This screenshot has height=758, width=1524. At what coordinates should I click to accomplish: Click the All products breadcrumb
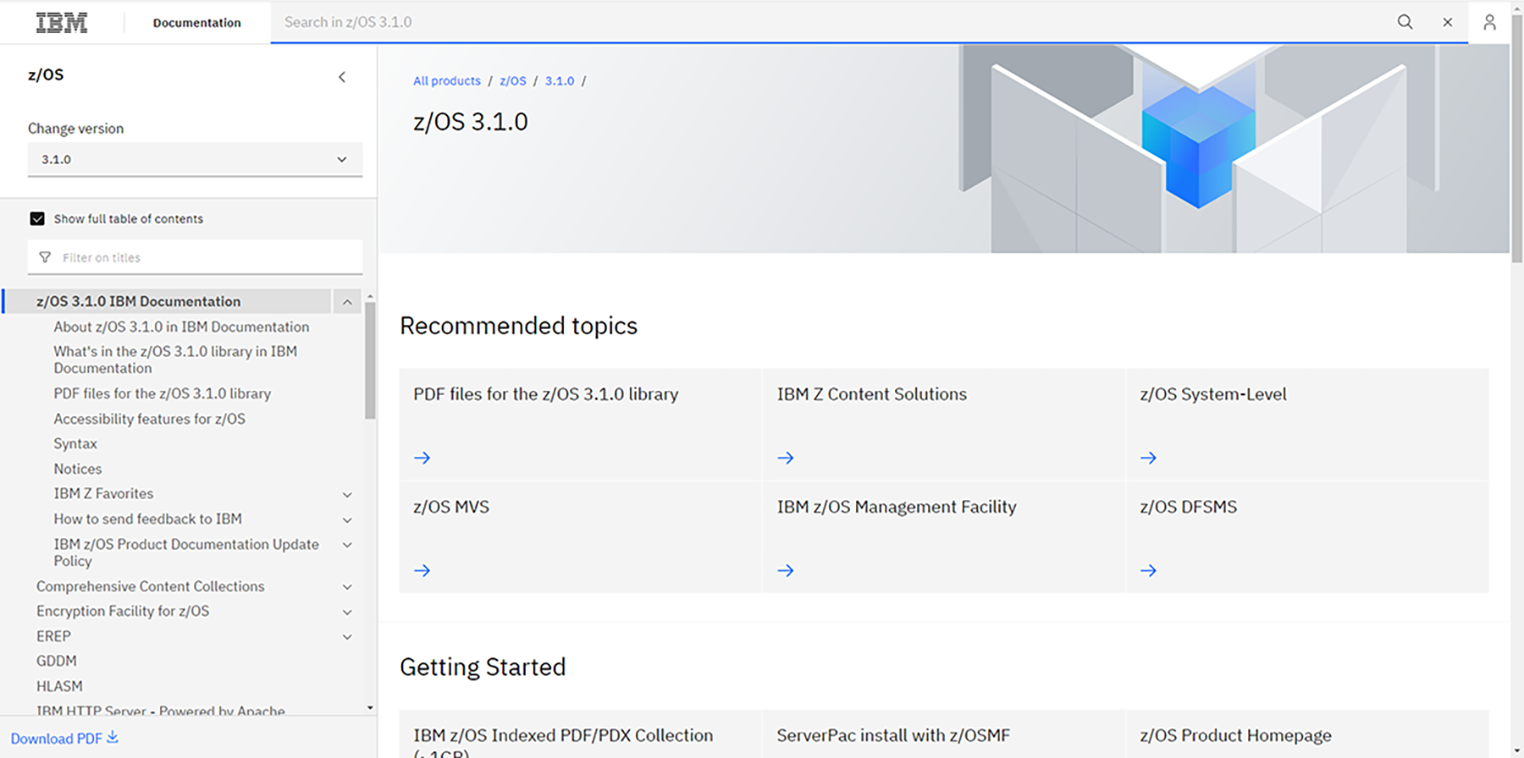(x=447, y=81)
